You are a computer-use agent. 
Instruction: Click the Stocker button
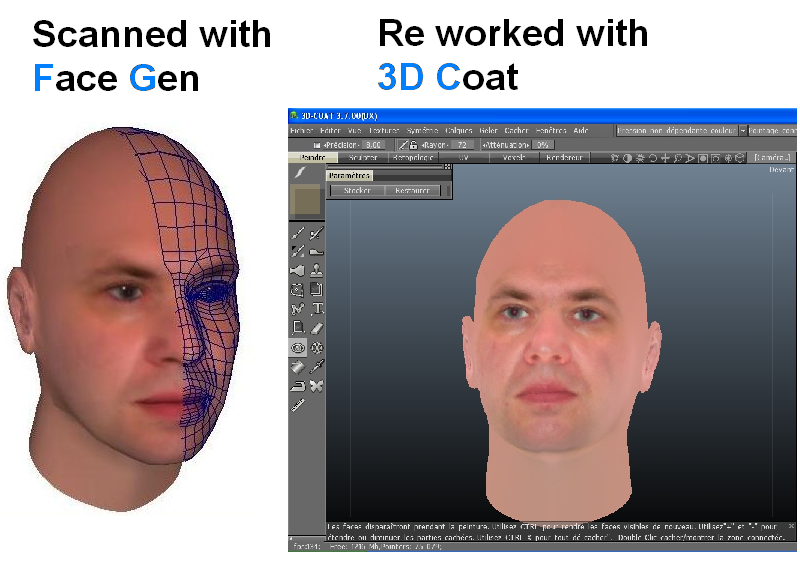tap(357, 190)
